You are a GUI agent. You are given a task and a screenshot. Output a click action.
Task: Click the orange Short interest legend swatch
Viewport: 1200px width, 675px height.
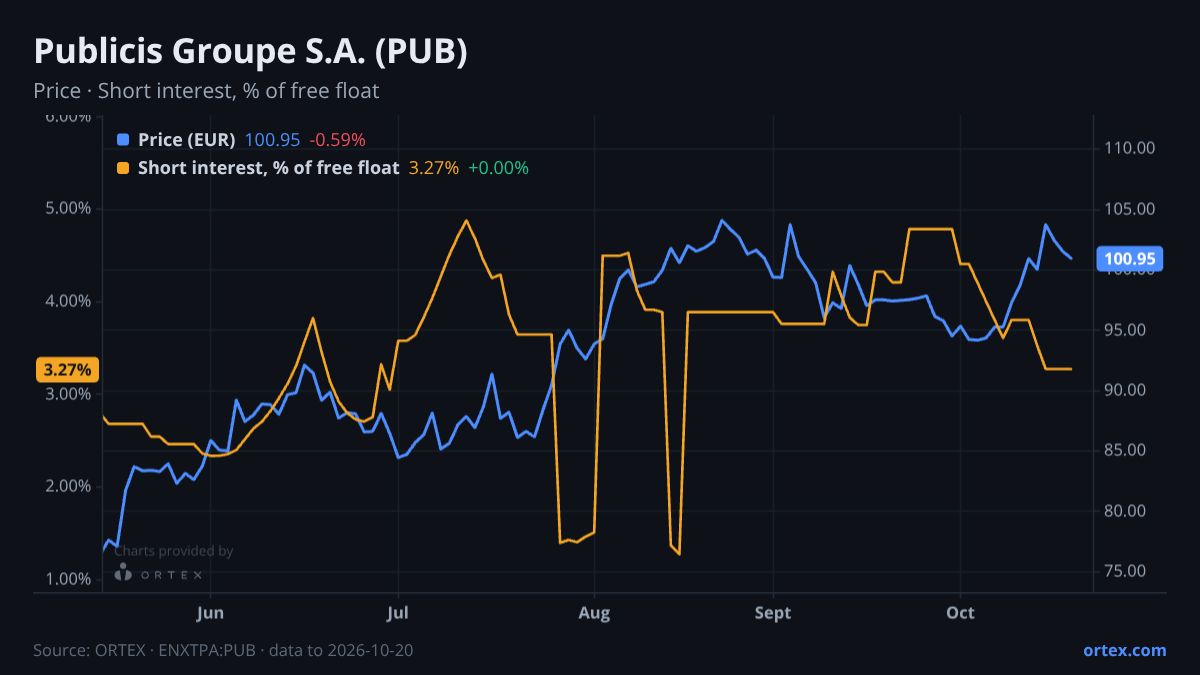coord(123,168)
